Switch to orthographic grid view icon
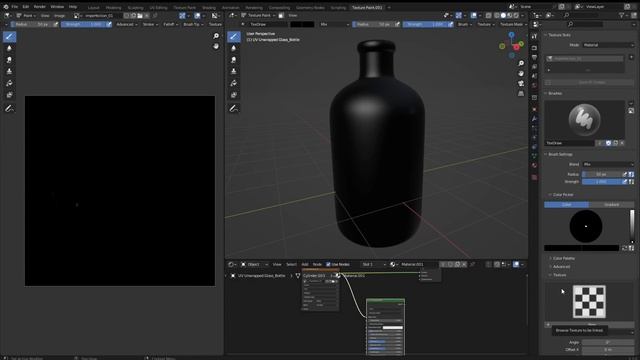The width and height of the screenshot is (640, 360). coord(521,94)
